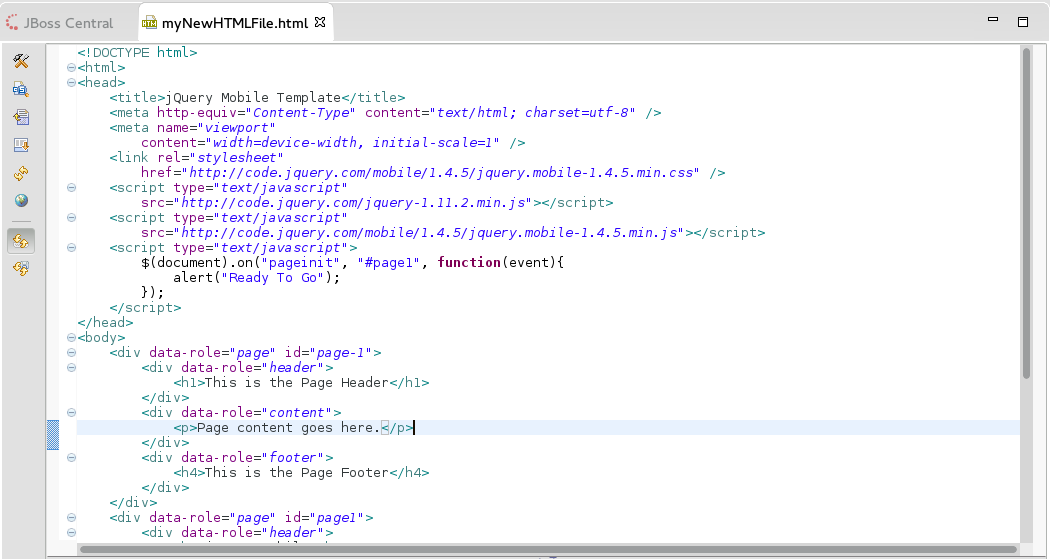Viewport: 1050px width, 559px height.
Task: Close the myNewHTMLFile.html tab
Action: coord(320,22)
